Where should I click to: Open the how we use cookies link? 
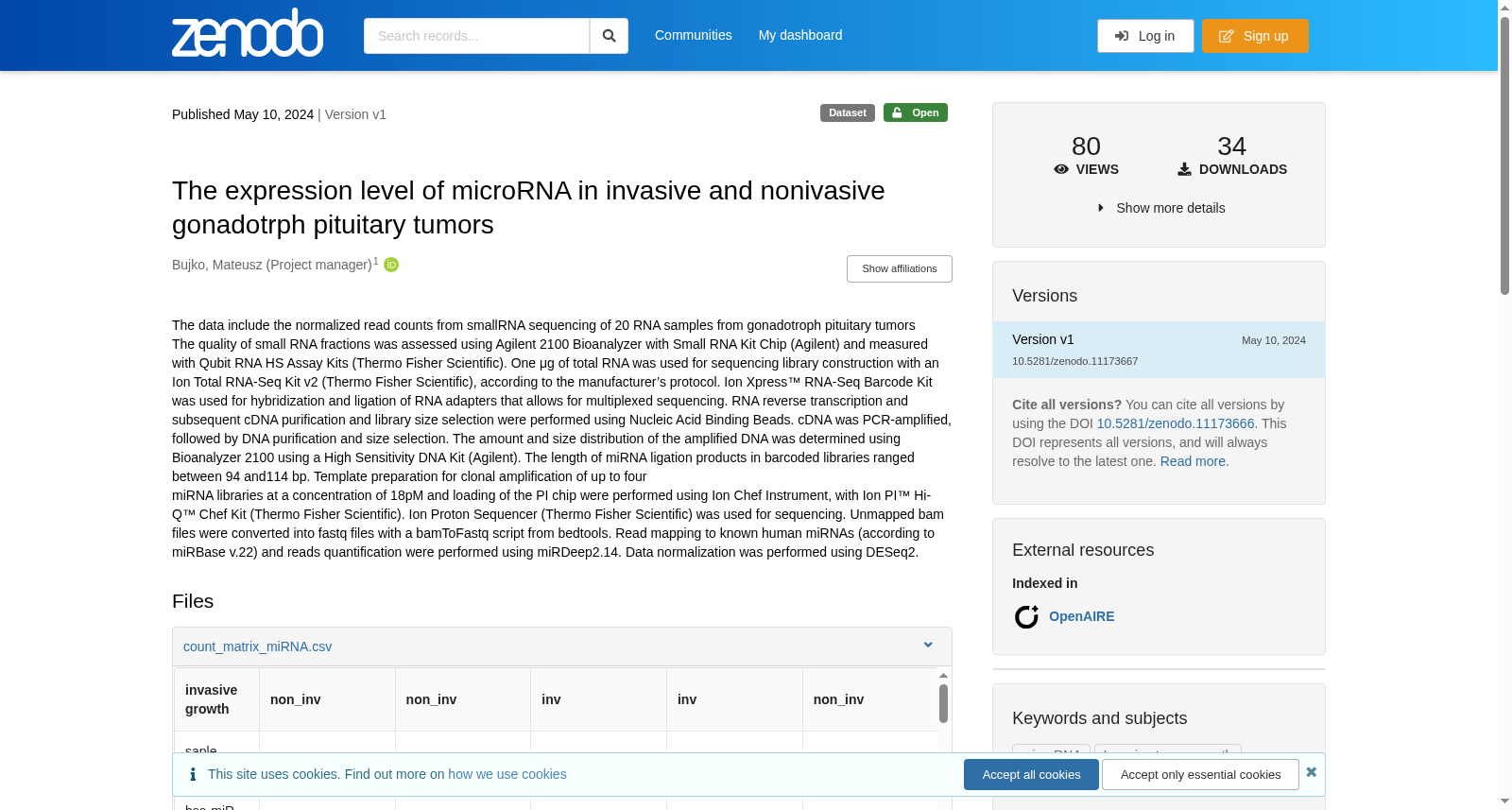tap(507, 774)
